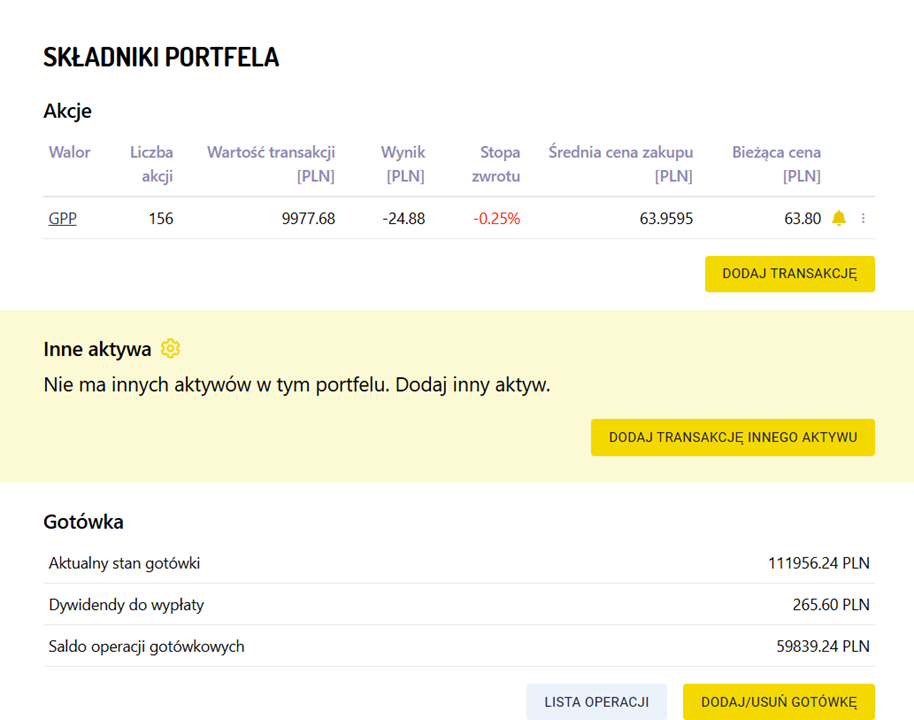Image resolution: width=914 pixels, height=720 pixels.
Task: Open the GPP stock link
Action: tap(62, 218)
